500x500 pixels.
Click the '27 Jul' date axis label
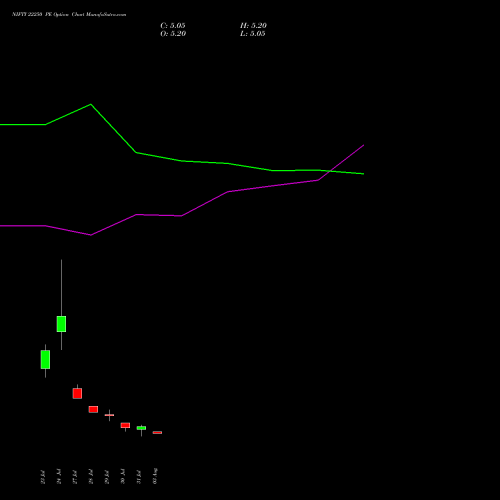(75, 477)
